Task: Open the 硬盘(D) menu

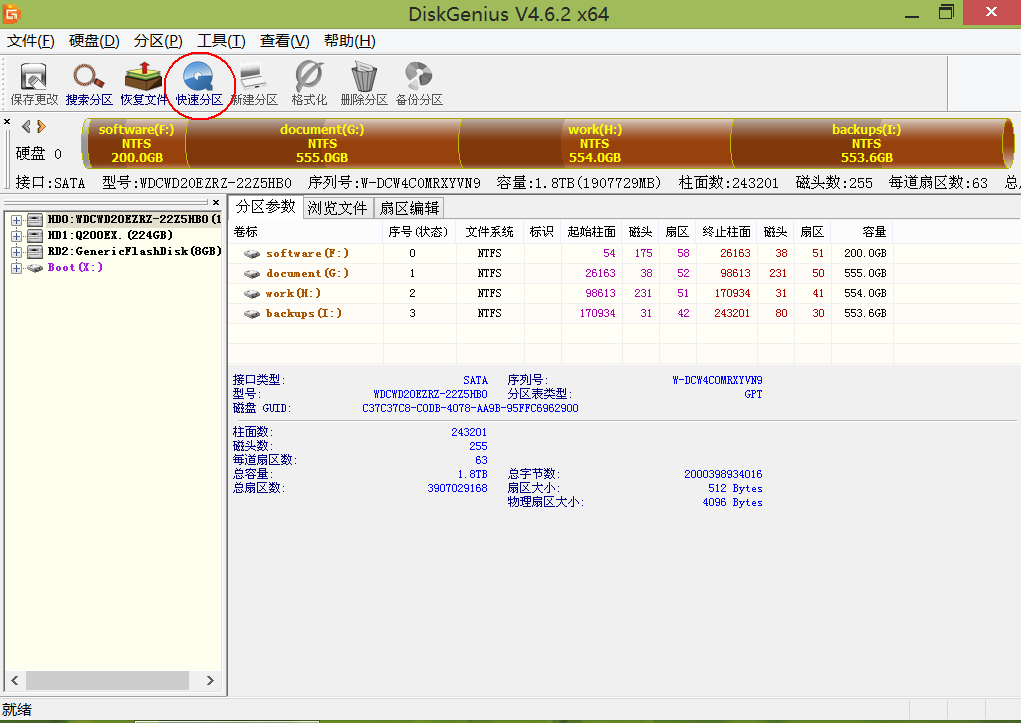Action: point(94,41)
